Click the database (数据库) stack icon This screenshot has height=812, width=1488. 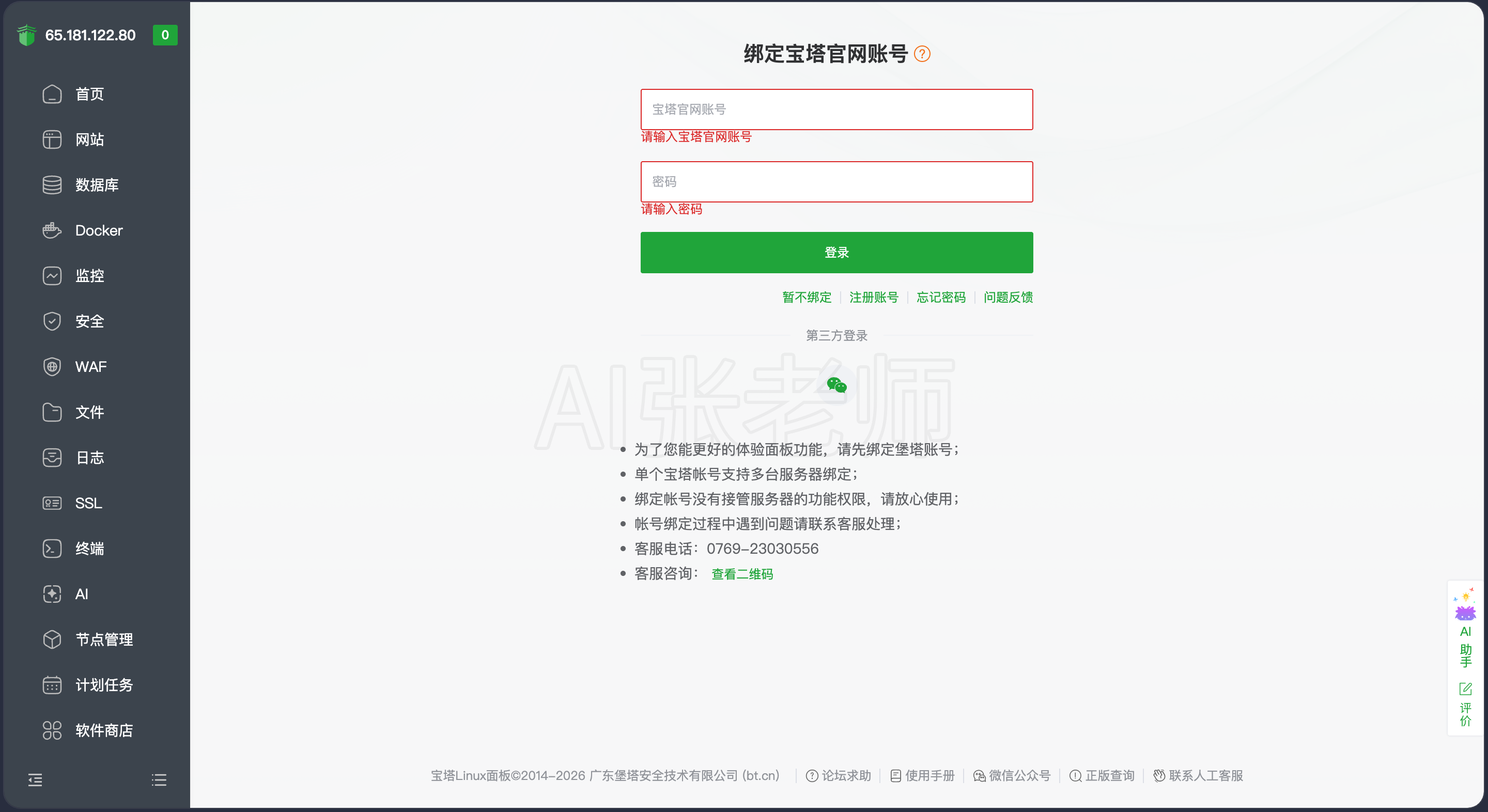pyautogui.click(x=52, y=185)
